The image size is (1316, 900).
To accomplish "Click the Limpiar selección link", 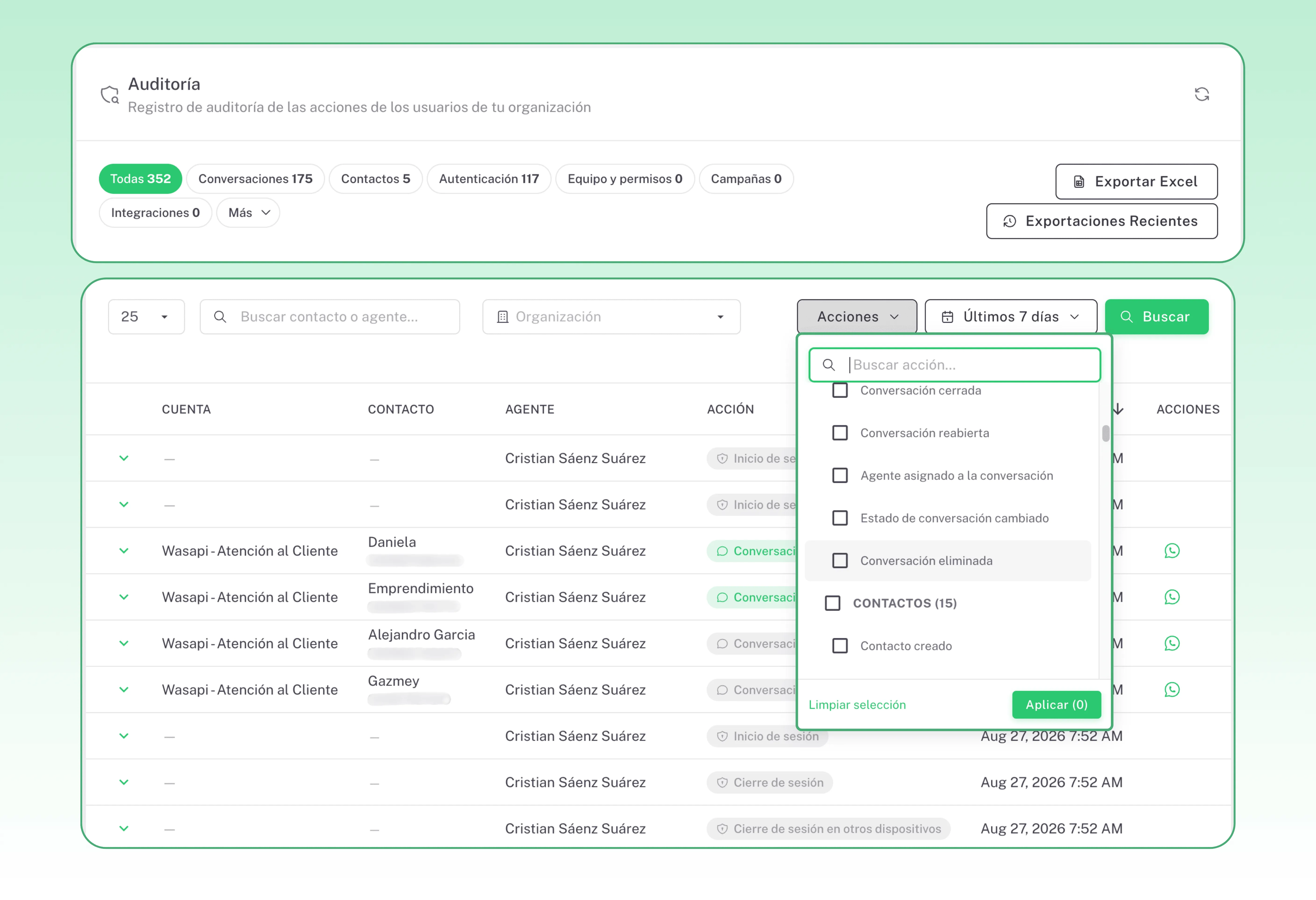I will click(x=857, y=705).
